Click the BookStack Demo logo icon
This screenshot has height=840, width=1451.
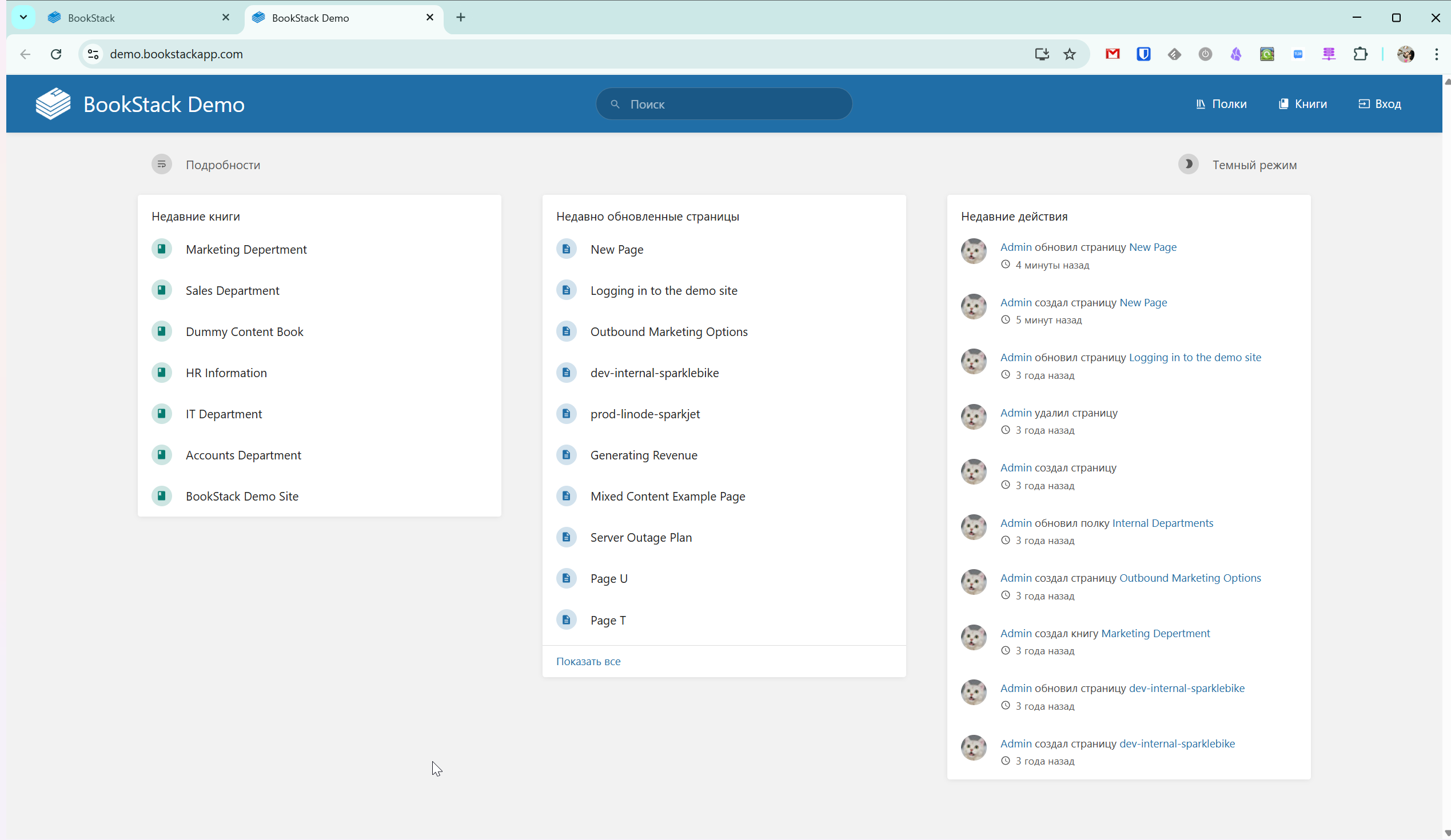tap(53, 104)
